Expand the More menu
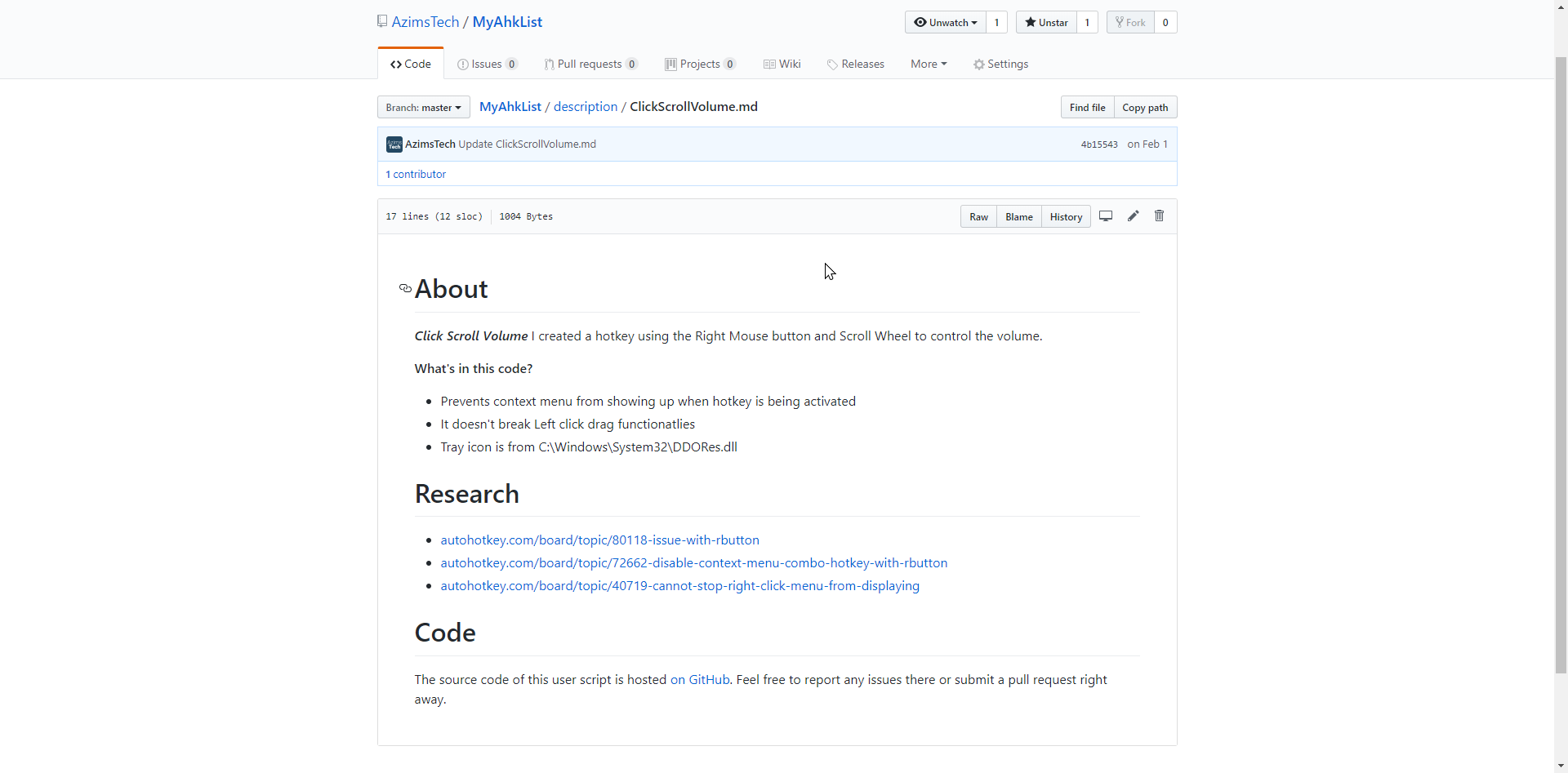Image resolution: width=1568 pixels, height=773 pixels. (929, 64)
